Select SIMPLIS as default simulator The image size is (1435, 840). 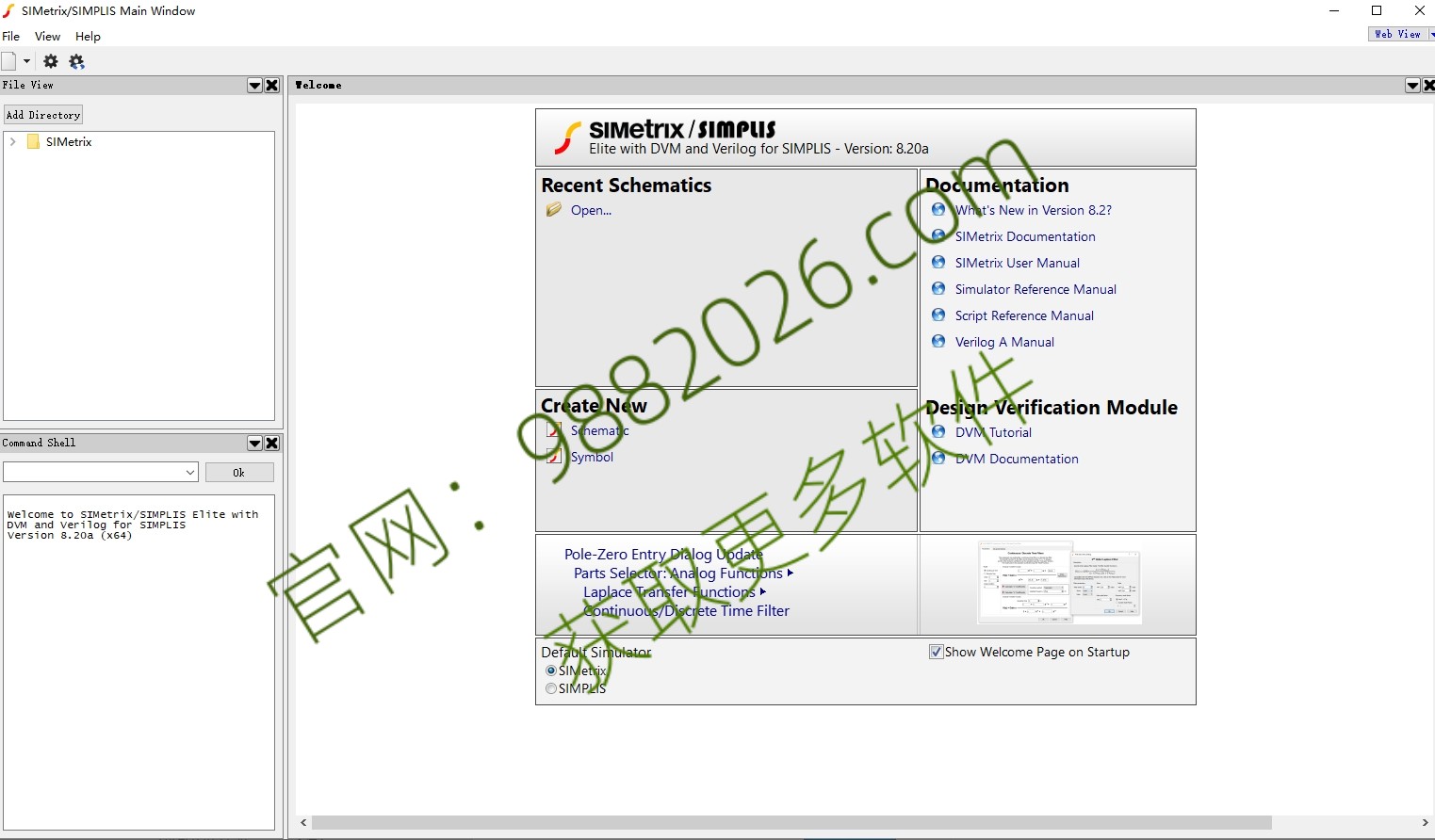point(551,688)
